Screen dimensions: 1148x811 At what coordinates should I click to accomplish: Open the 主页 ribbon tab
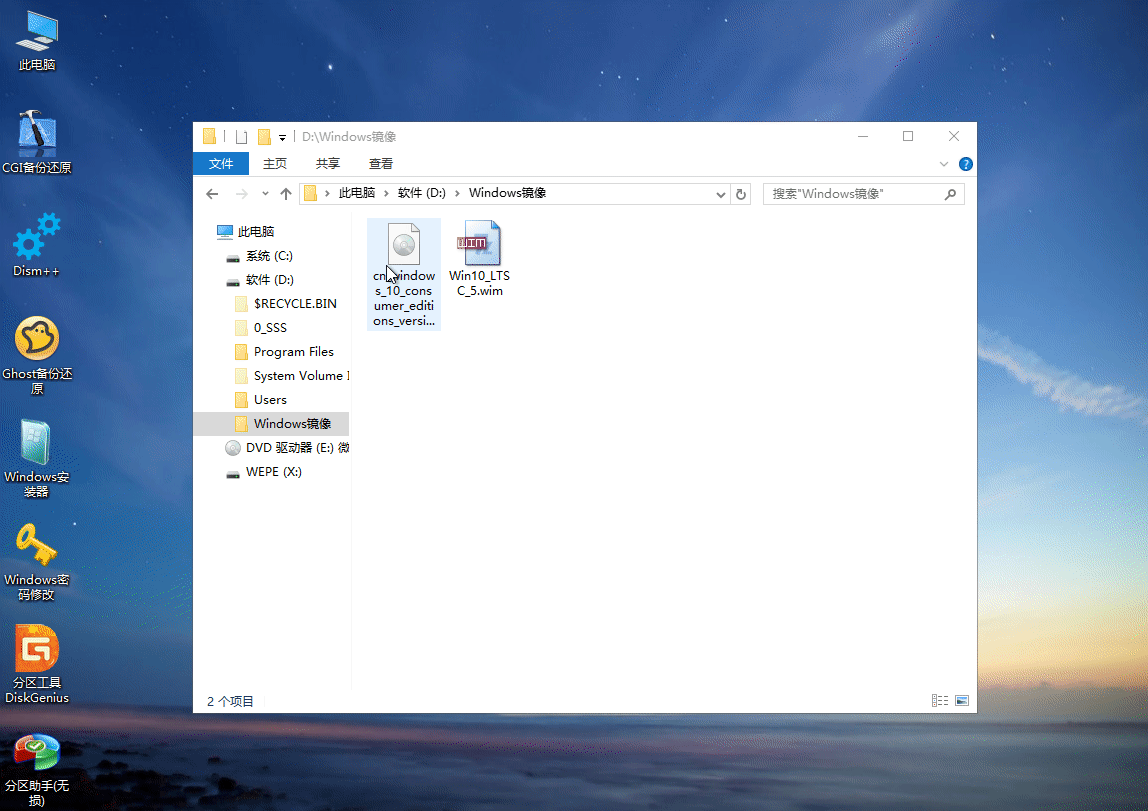point(275,164)
